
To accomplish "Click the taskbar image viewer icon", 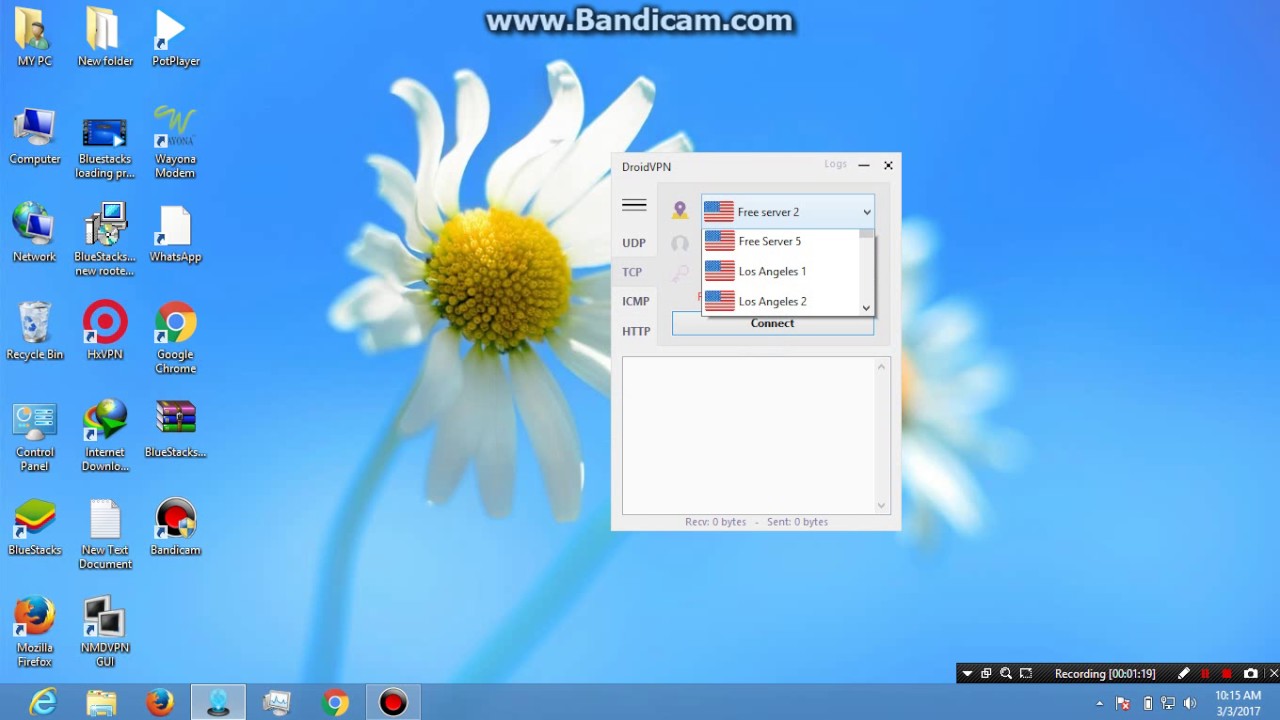I will pyautogui.click(x=277, y=703).
